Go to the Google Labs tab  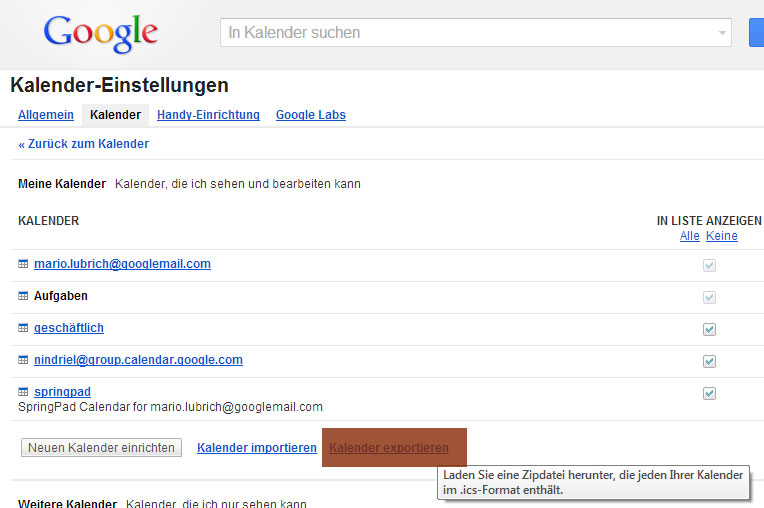tap(310, 115)
